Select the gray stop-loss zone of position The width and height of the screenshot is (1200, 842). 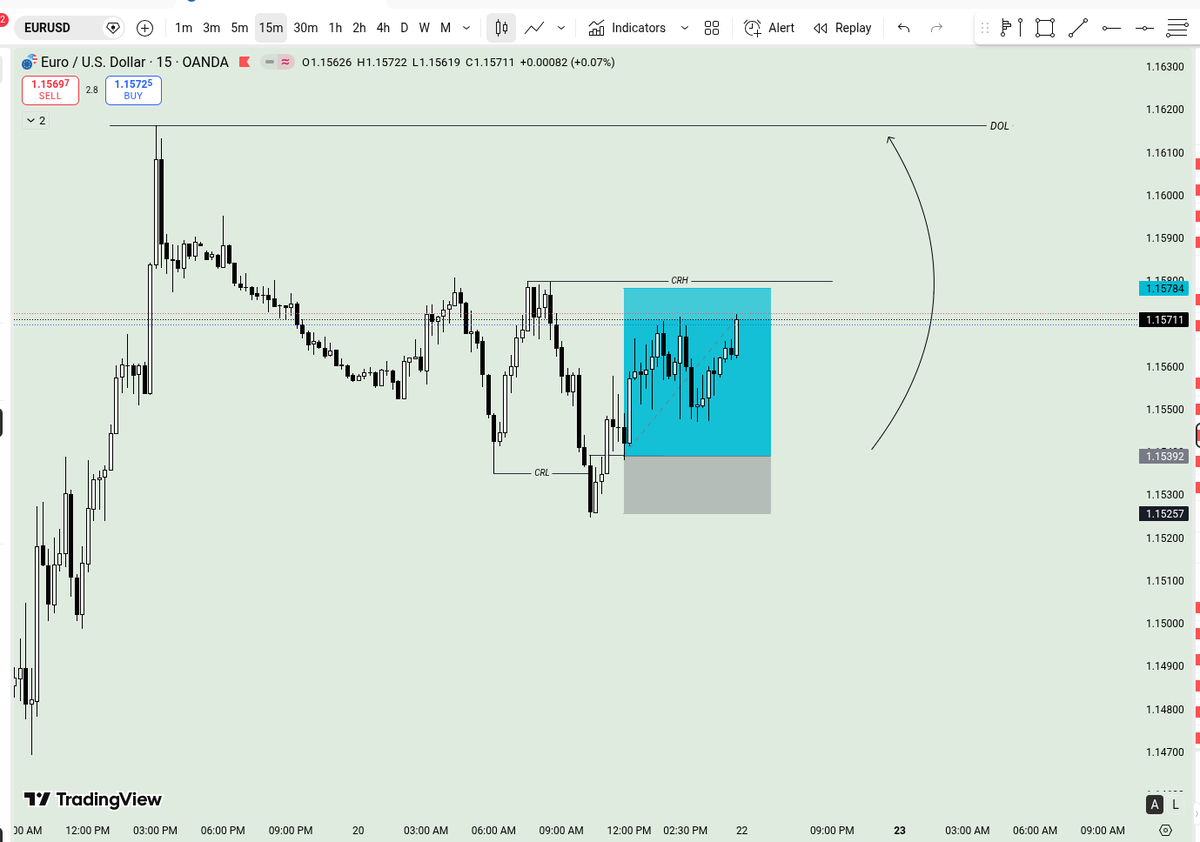pos(697,485)
